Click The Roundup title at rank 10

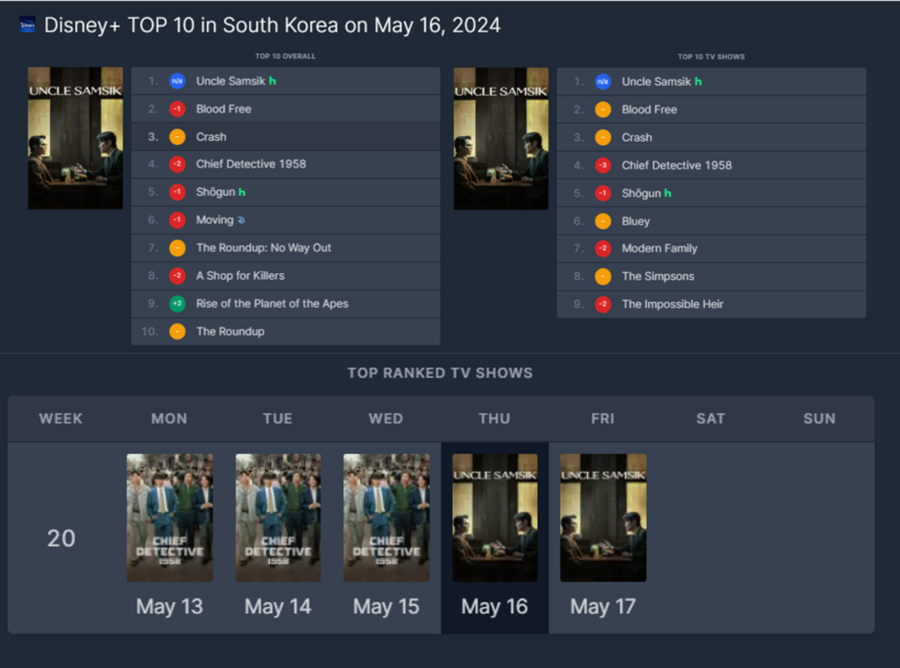click(230, 331)
